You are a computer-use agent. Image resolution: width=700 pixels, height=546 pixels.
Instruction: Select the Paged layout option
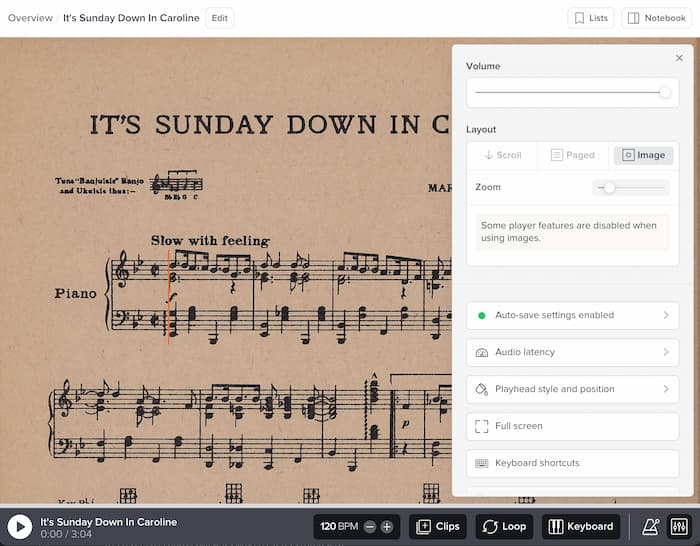572,155
